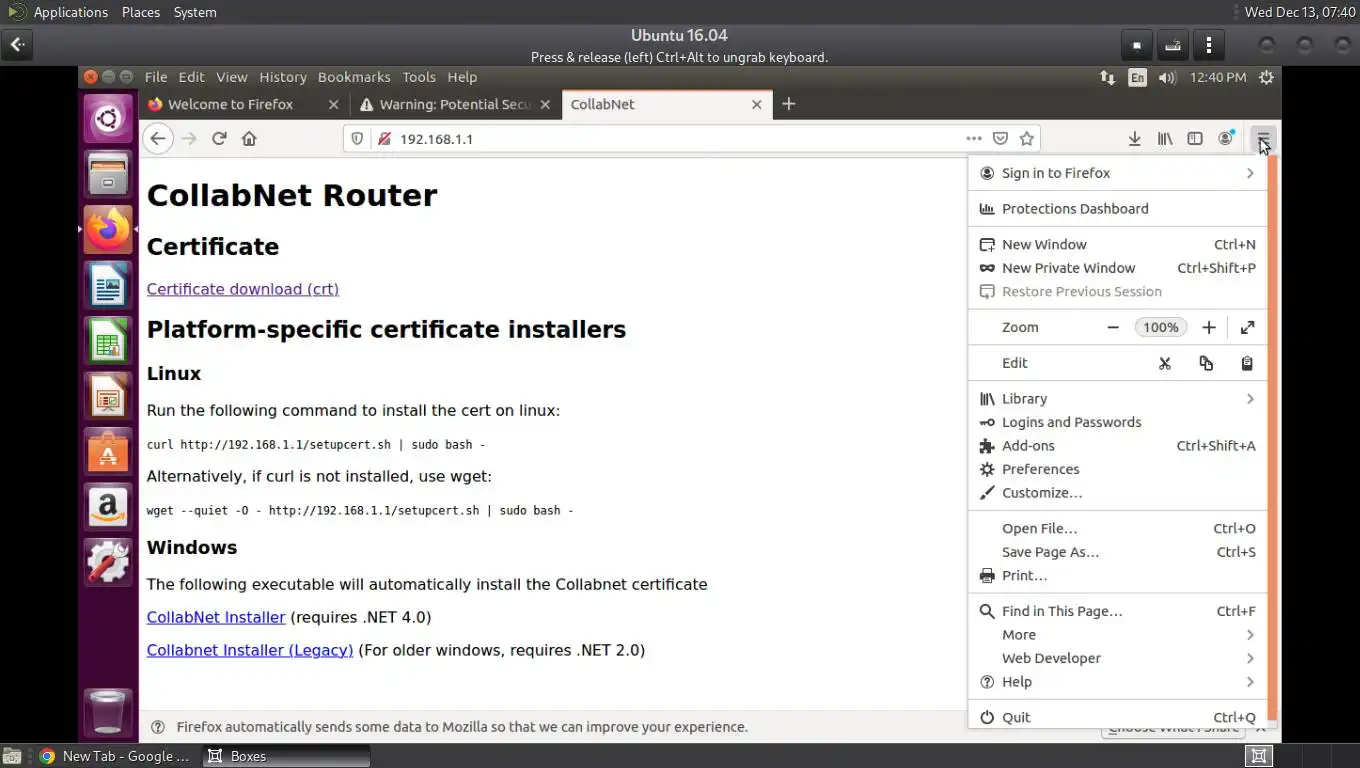Launch LibreOffice Writer from the Ubuntu launcher
The image size is (1360, 768).
coord(108,285)
